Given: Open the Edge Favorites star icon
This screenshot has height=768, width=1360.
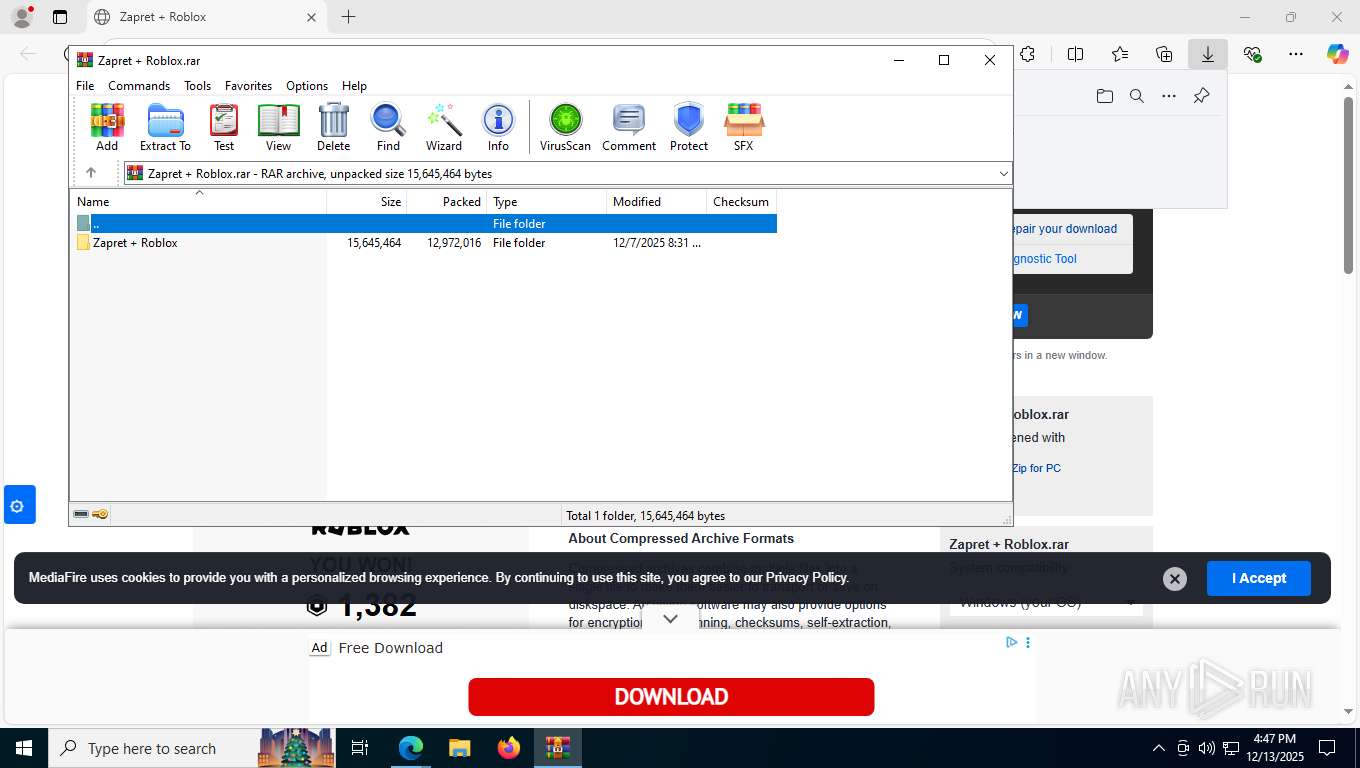Looking at the screenshot, I should click(x=1120, y=54).
